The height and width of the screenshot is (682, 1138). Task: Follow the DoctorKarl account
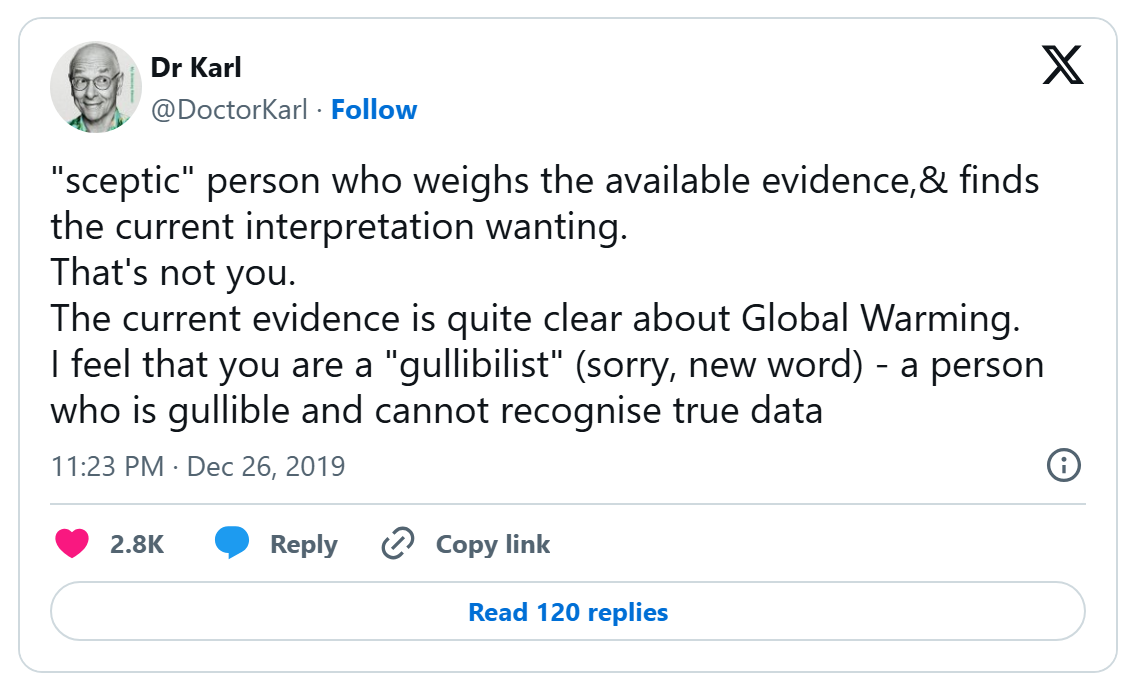[x=374, y=109]
